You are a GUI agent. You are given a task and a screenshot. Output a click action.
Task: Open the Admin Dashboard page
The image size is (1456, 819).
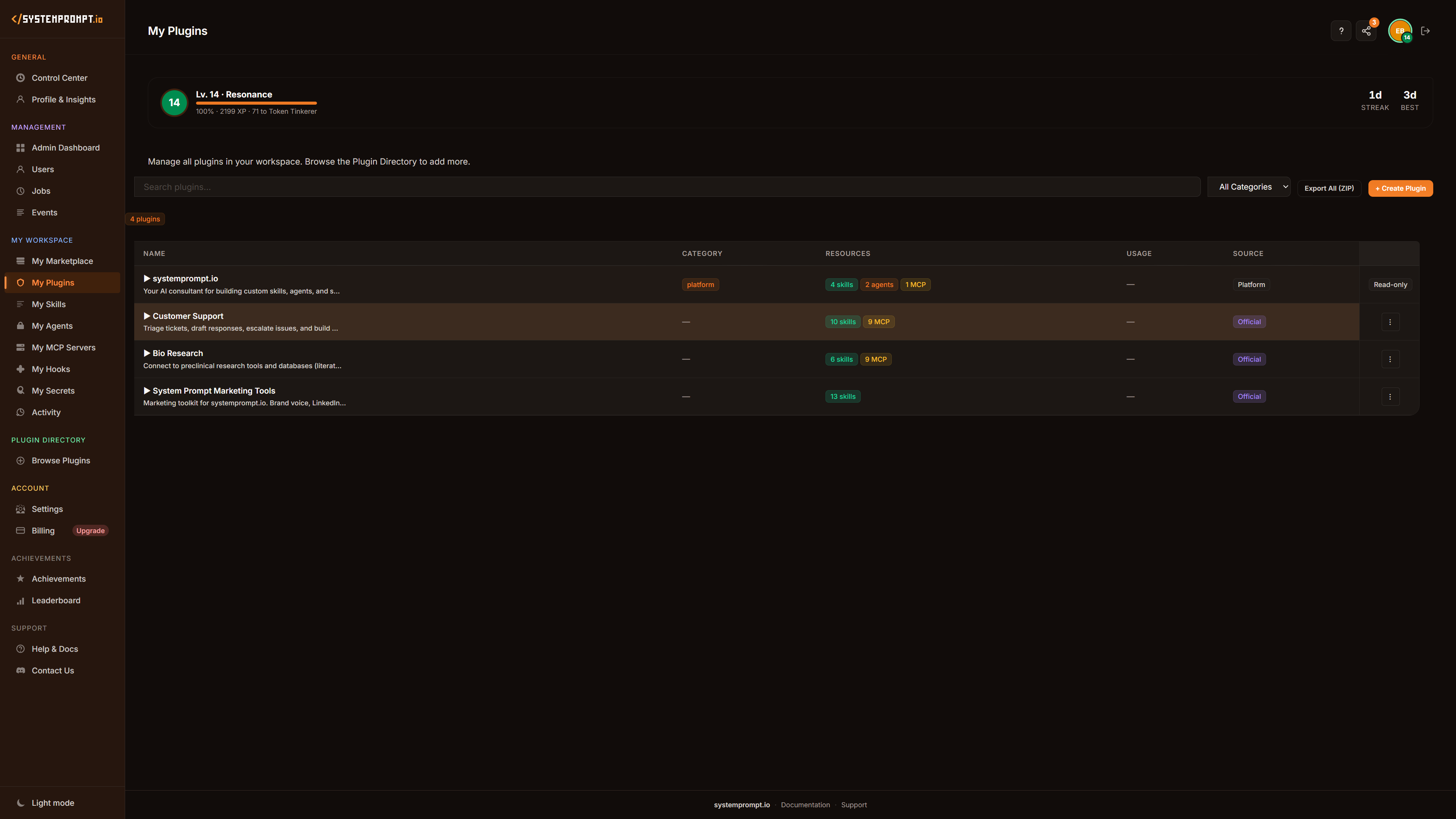pos(66,147)
